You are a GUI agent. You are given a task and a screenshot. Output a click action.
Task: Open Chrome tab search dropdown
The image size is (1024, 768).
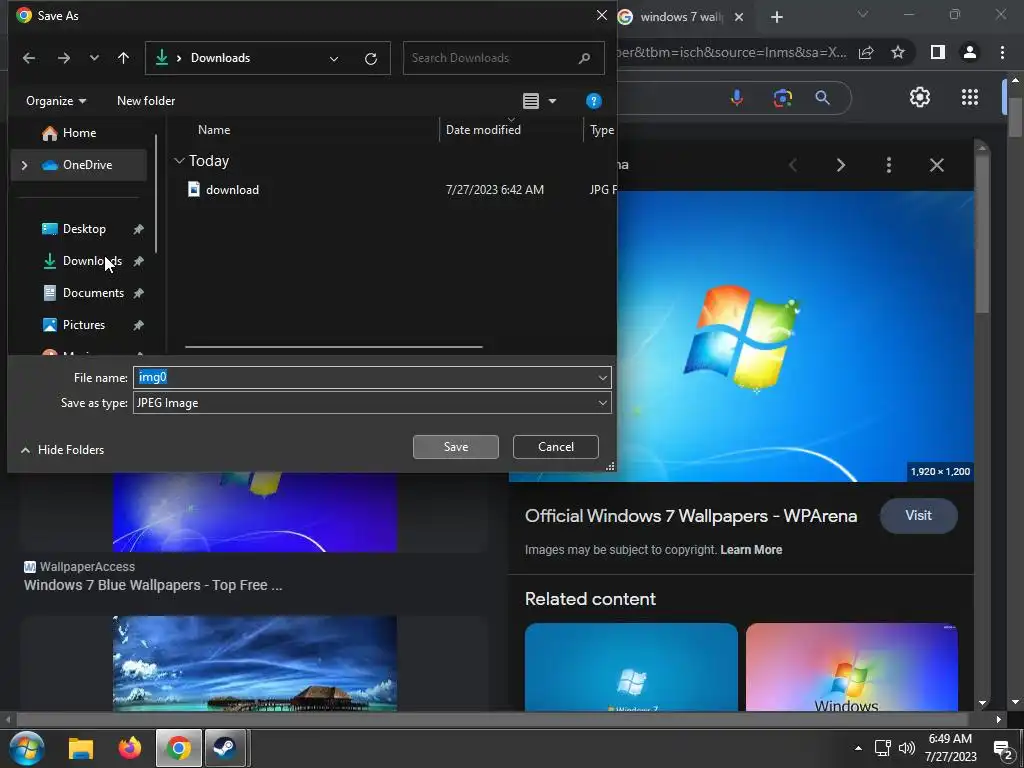tap(863, 14)
